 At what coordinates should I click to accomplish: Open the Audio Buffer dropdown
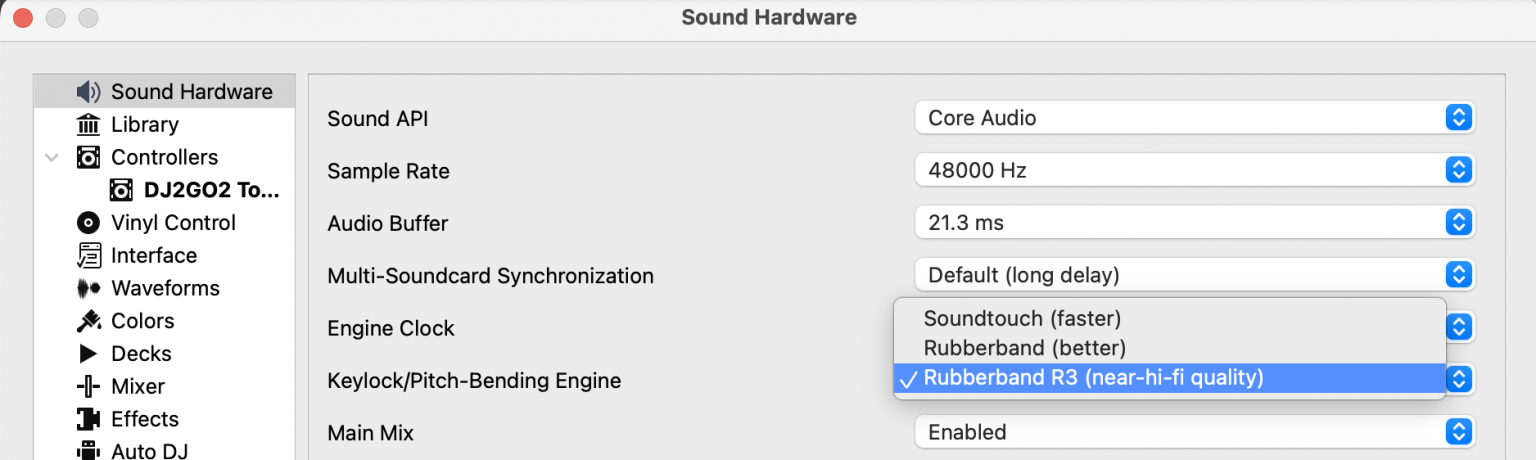coord(1194,223)
